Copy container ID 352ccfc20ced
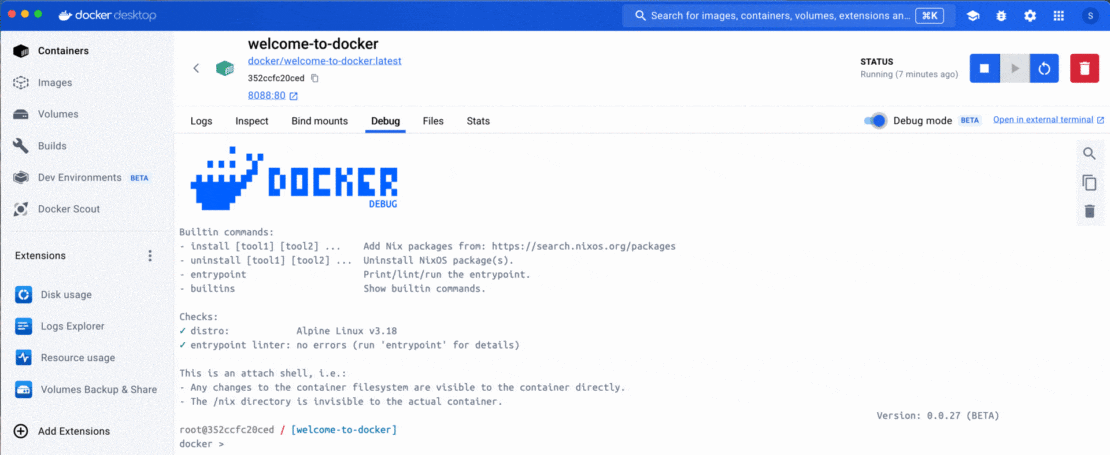The height and width of the screenshot is (455, 1110). point(315,79)
